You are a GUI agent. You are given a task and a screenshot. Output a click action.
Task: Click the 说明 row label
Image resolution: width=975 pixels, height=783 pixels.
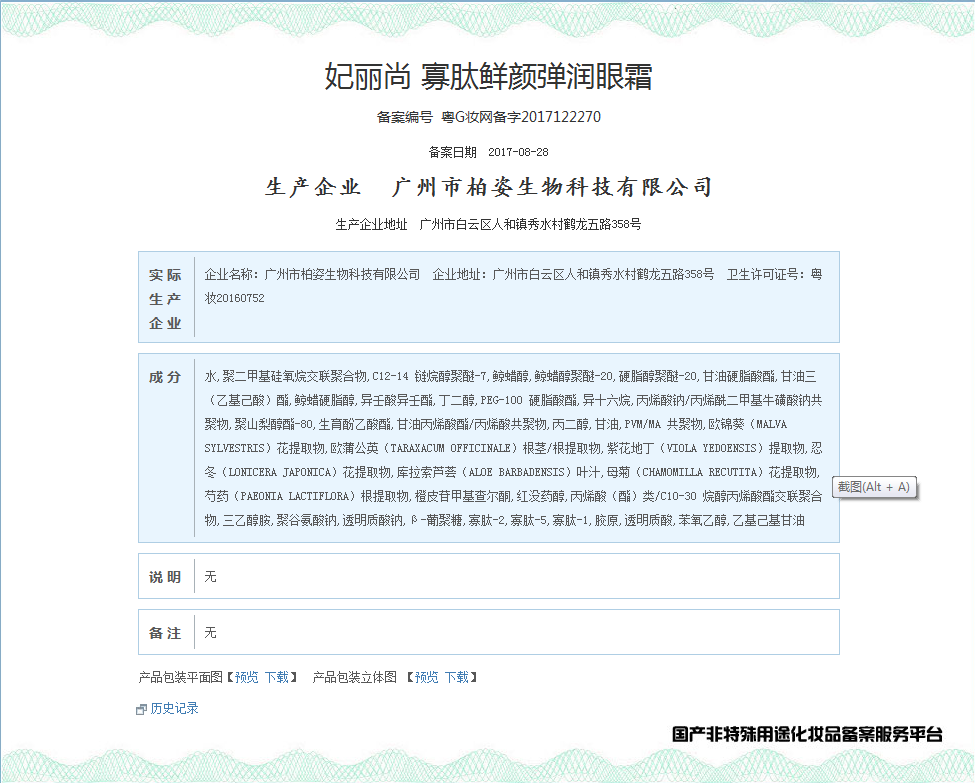pyautogui.click(x=165, y=577)
